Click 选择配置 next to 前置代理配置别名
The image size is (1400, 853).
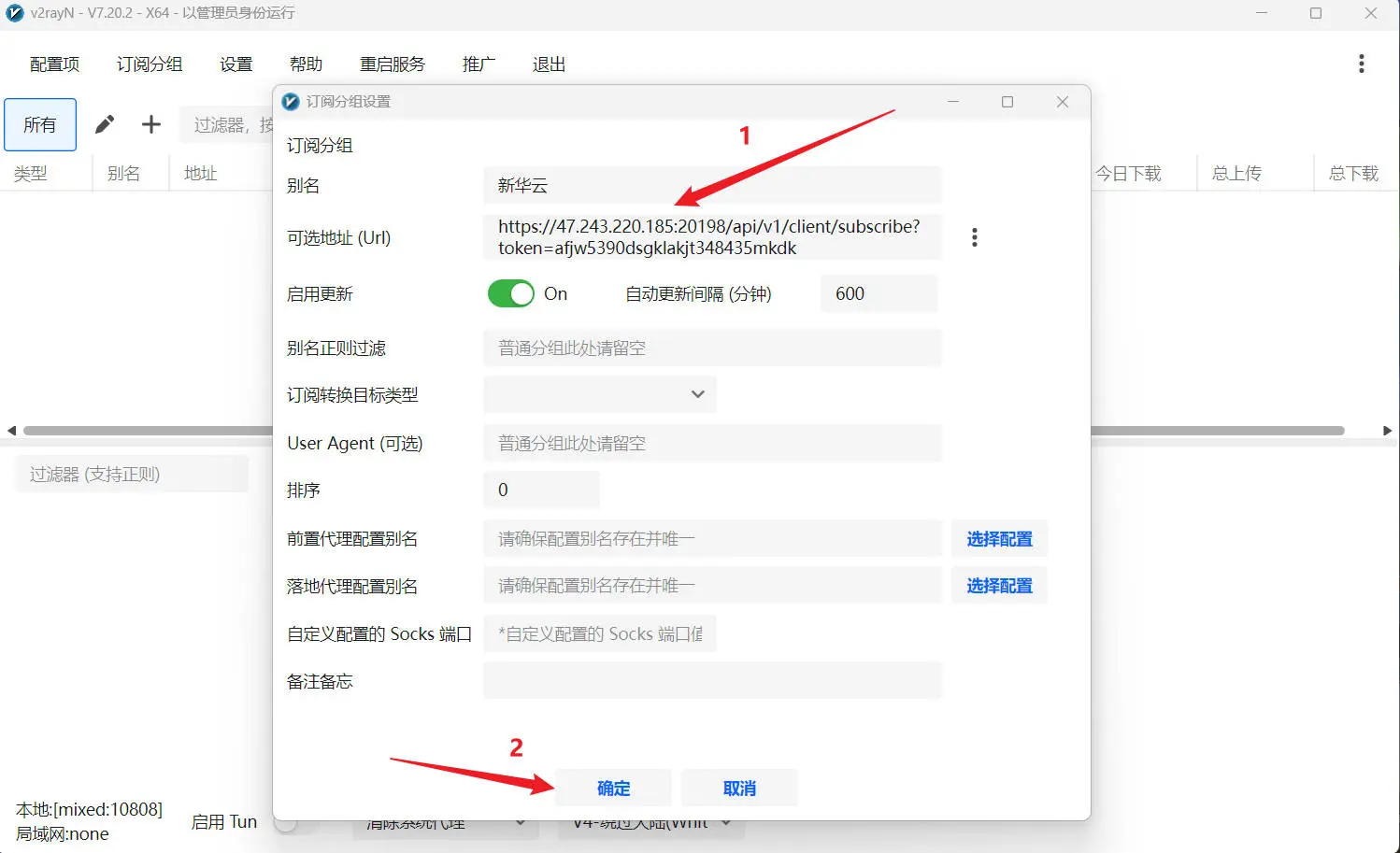(998, 539)
